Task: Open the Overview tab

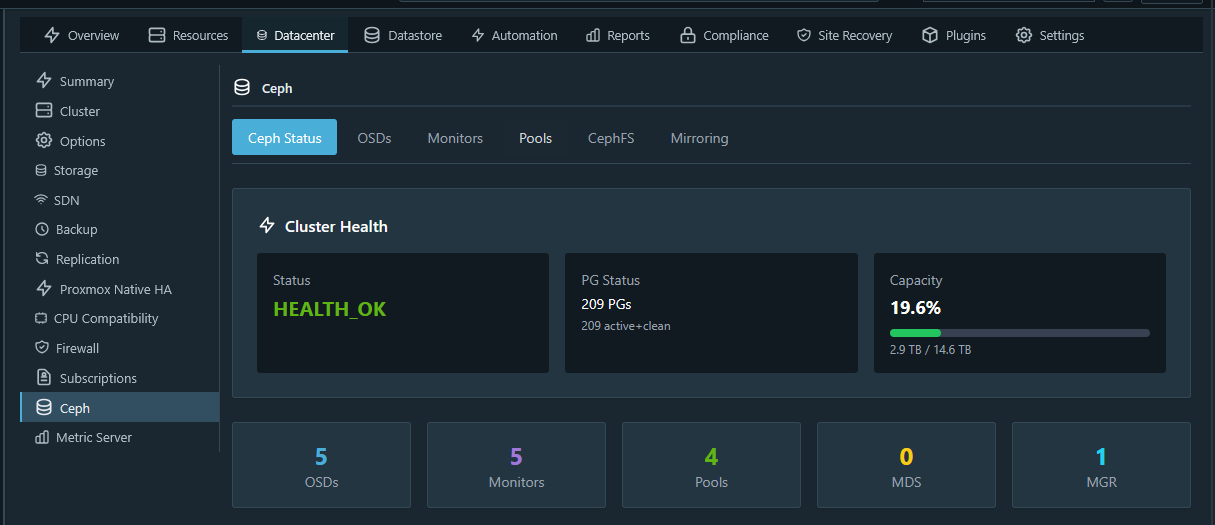Action: pyautogui.click(x=82, y=35)
